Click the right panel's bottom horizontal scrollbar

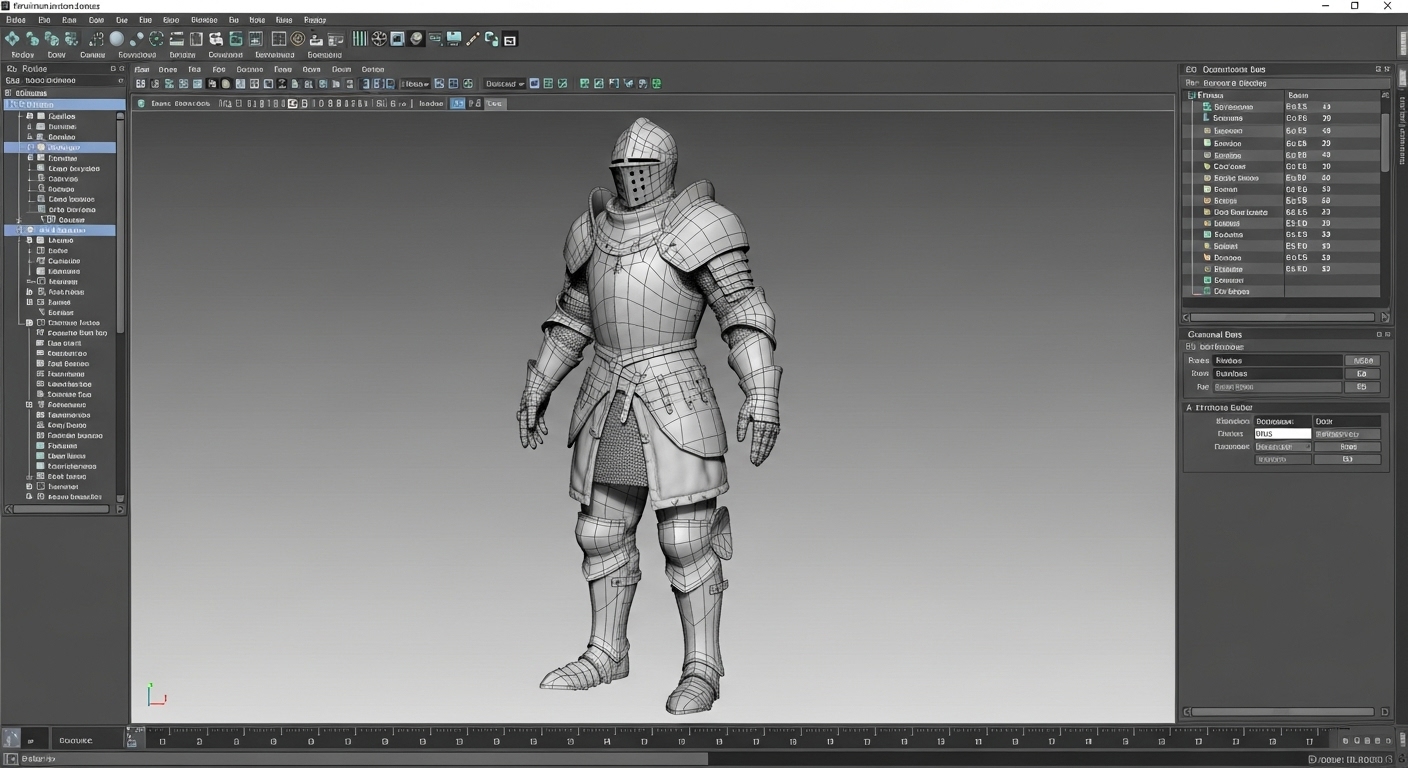pyautogui.click(x=1285, y=712)
